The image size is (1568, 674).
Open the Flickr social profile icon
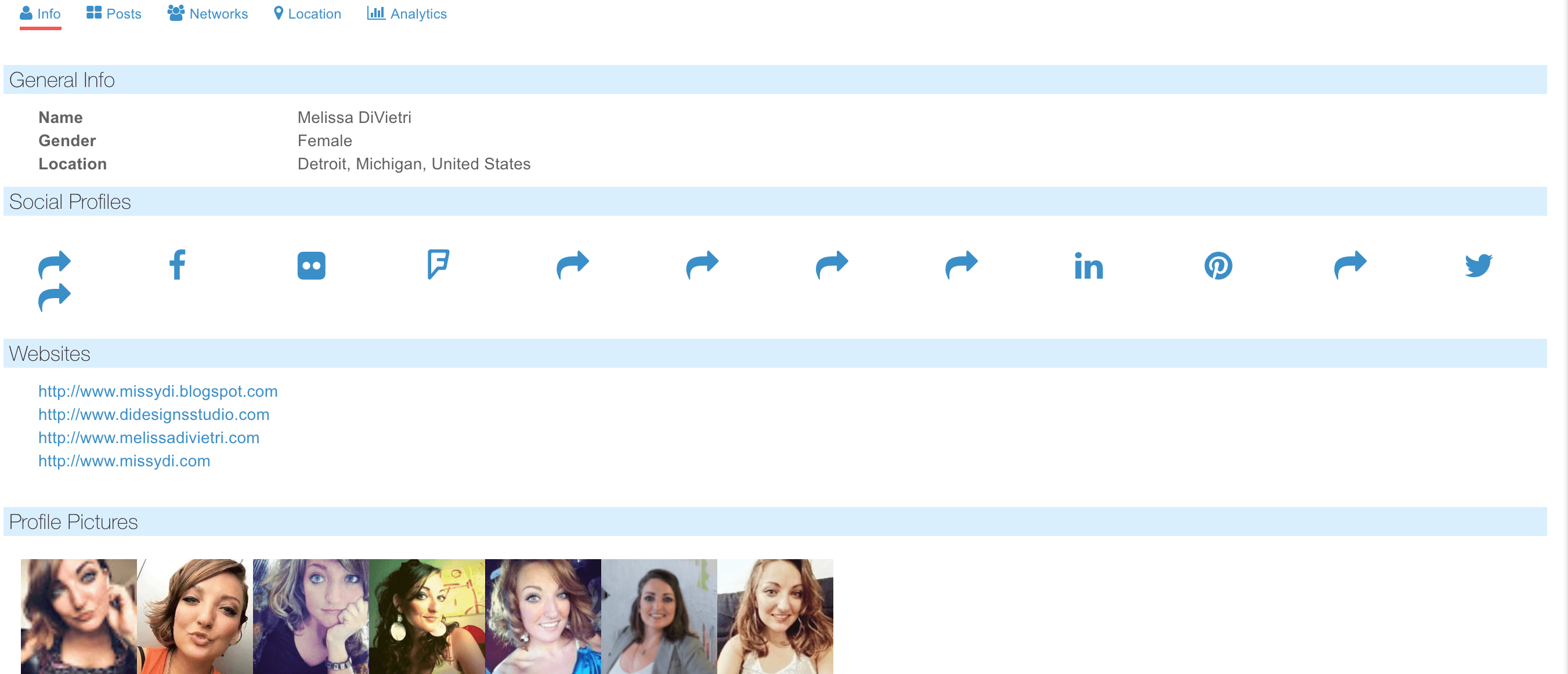(311, 266)
